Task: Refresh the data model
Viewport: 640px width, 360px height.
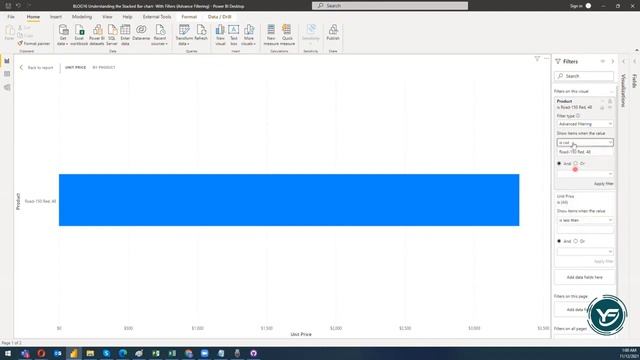Action: (x=201, y=33)
